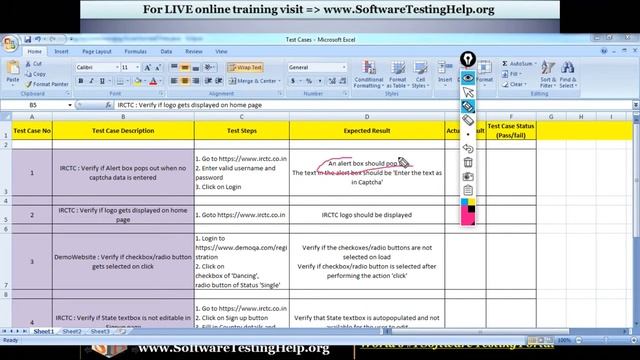Click the Increase Indent icon

pyautogui.click(x=219, y=81)
